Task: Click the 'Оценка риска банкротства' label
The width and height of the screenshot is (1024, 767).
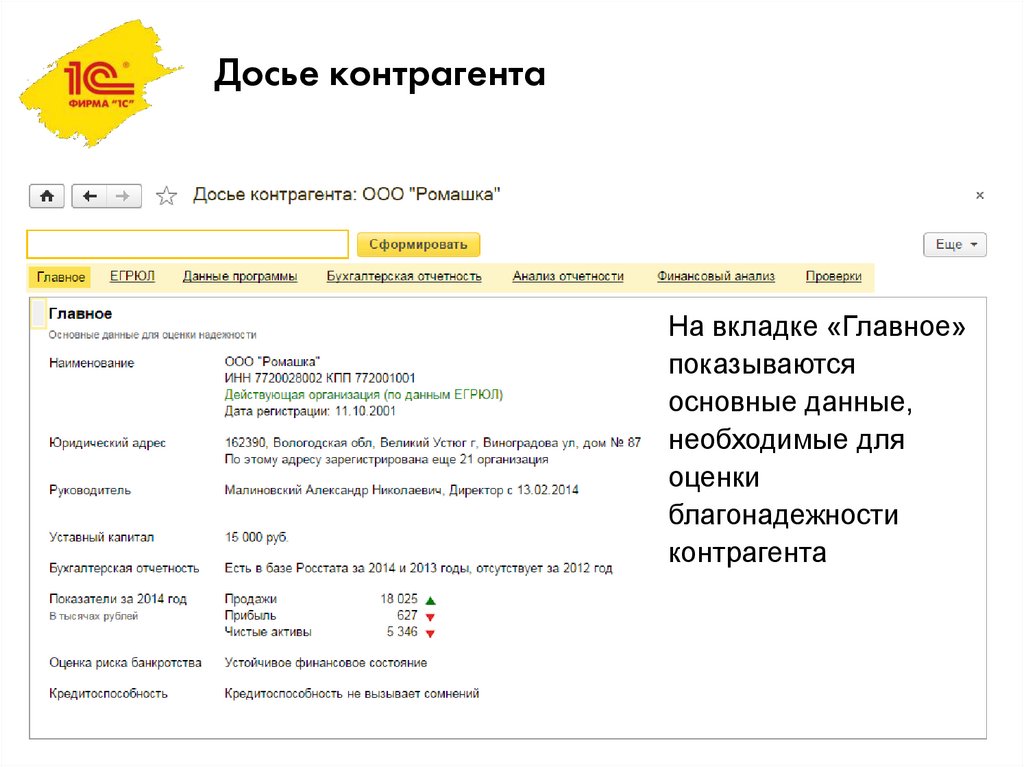Action: pos(125,663)
